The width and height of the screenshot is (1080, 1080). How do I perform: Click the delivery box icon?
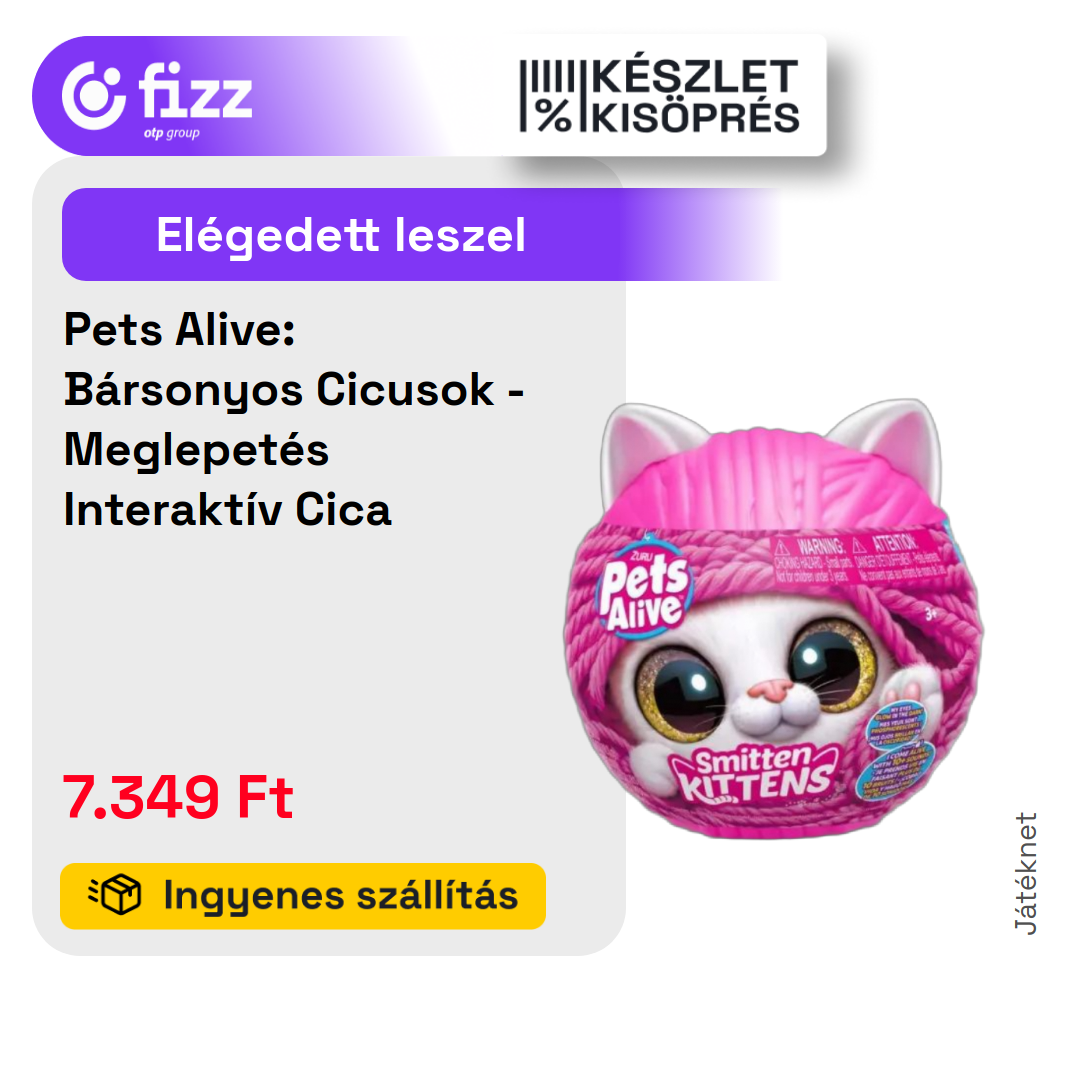coord(115,895)
